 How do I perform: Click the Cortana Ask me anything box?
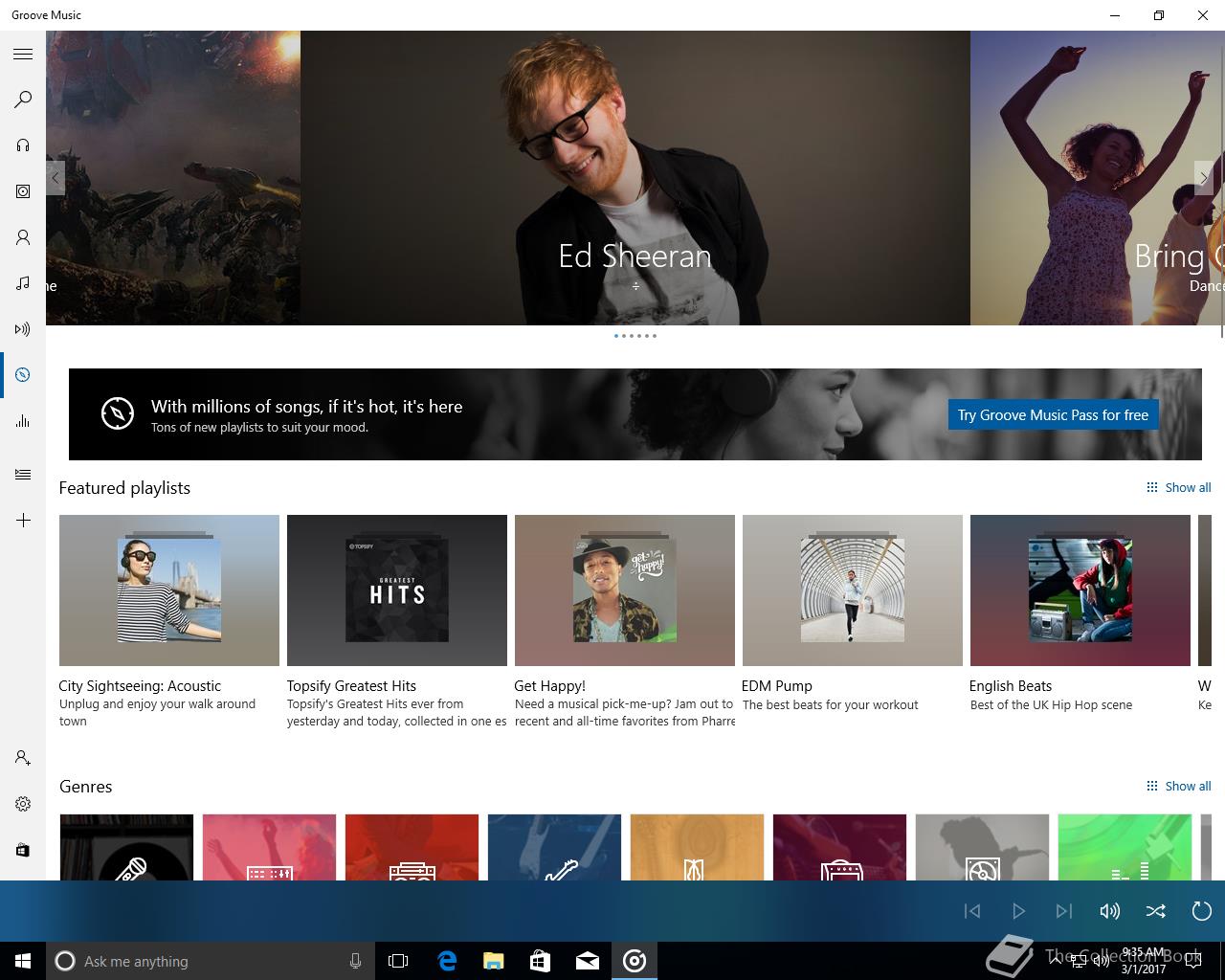point(210,961)
